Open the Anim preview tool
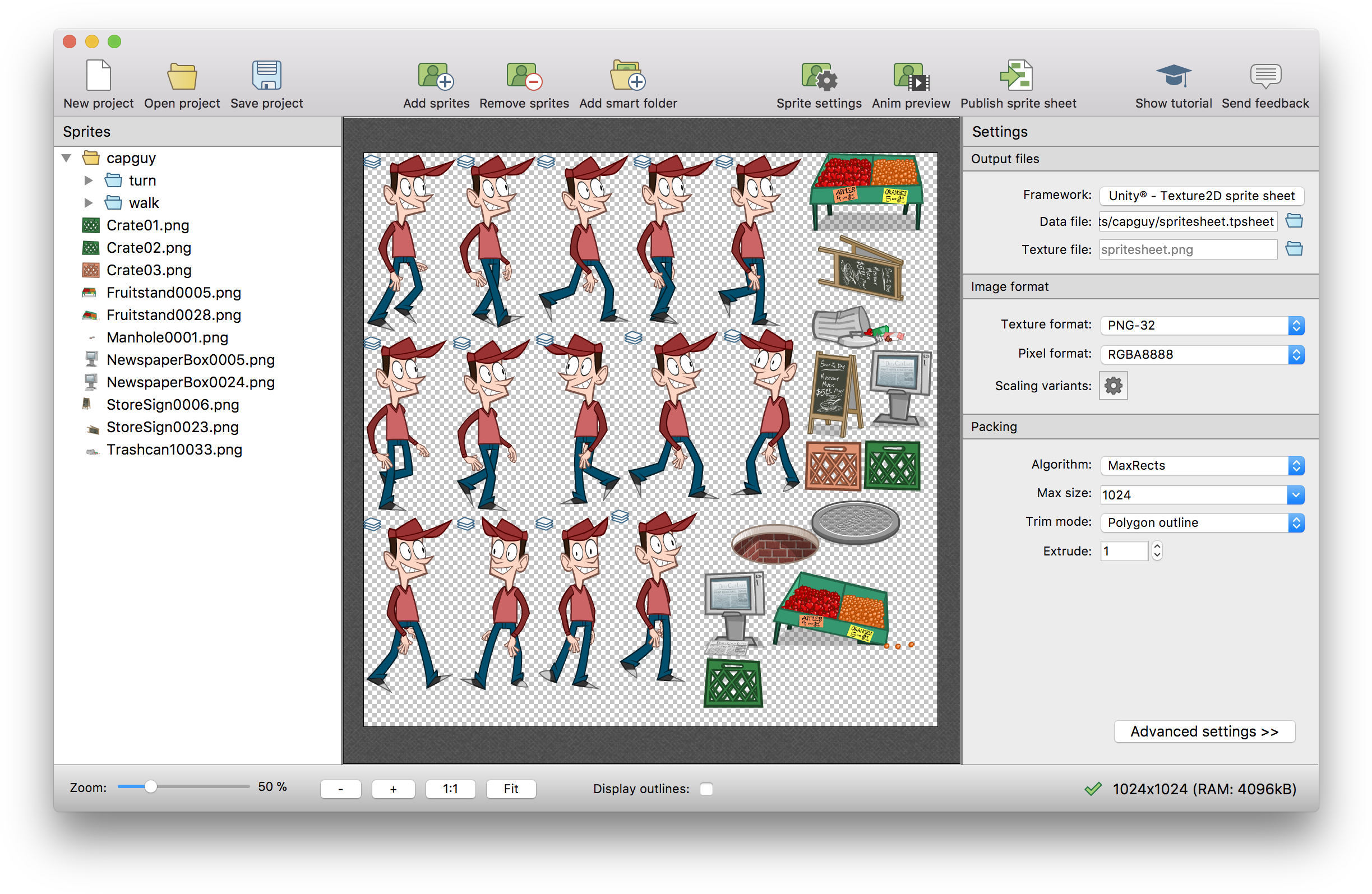The width and height of the screenshot is (1372, 894). (x=910, y=77)
